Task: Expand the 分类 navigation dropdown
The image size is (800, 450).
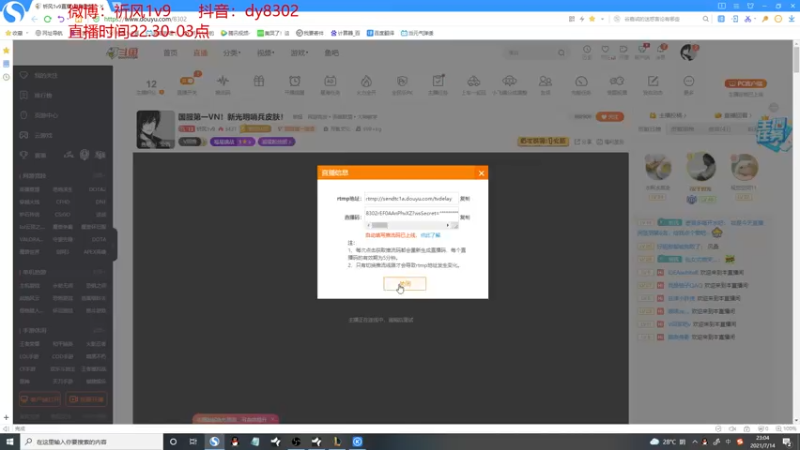Action: coord(232,53)
